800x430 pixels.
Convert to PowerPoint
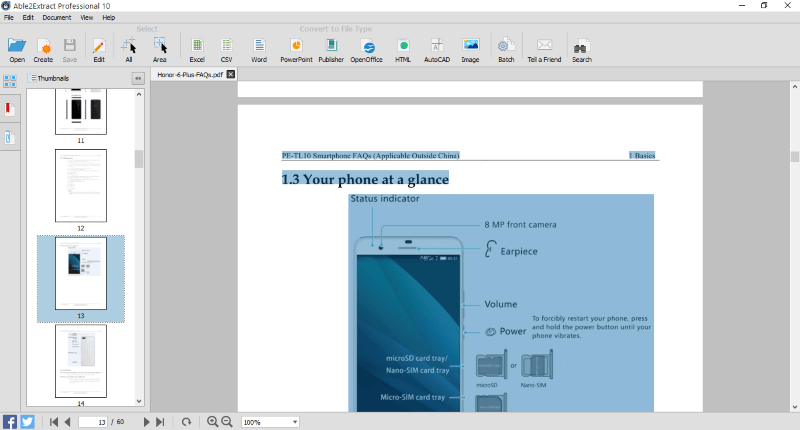point(296,50)
